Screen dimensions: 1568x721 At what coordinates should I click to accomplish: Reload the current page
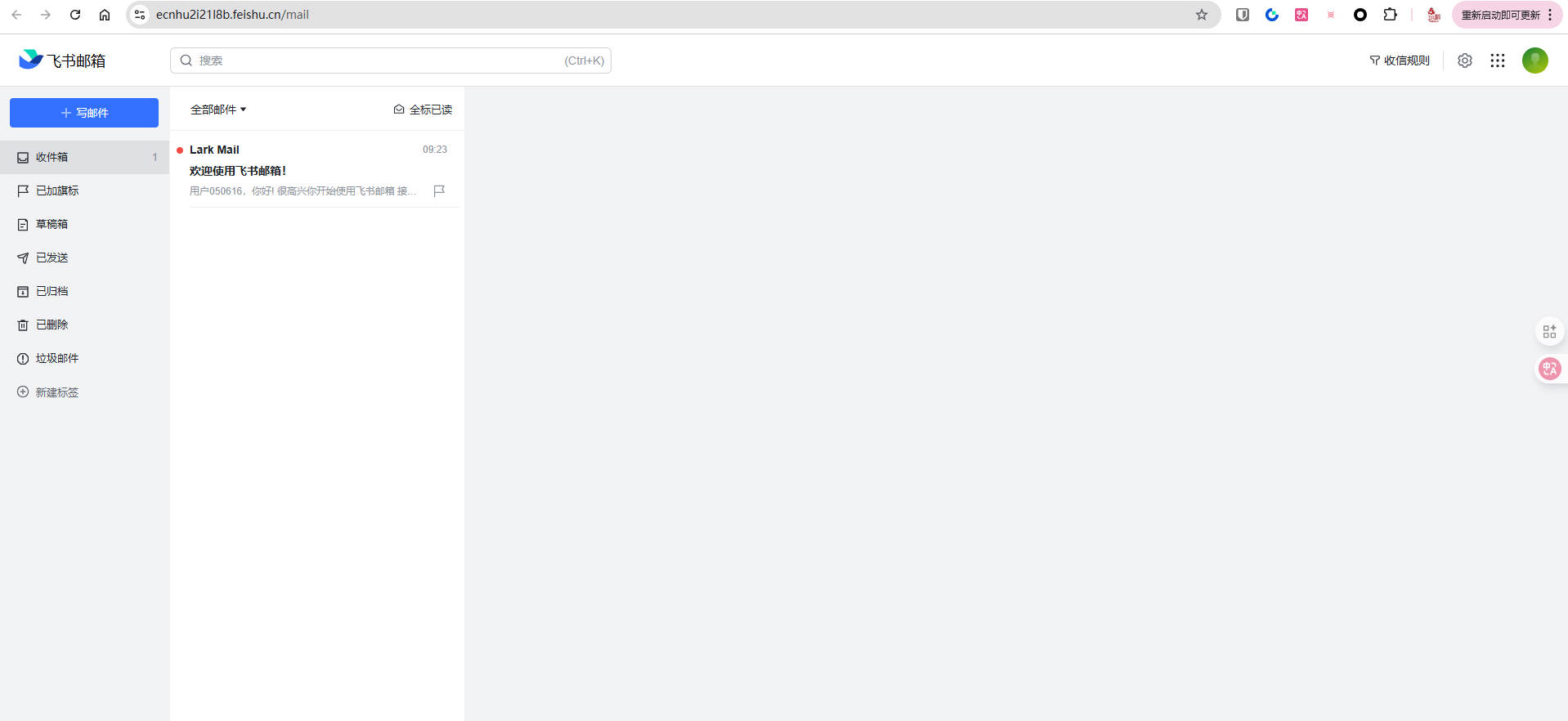click(75, 15)
